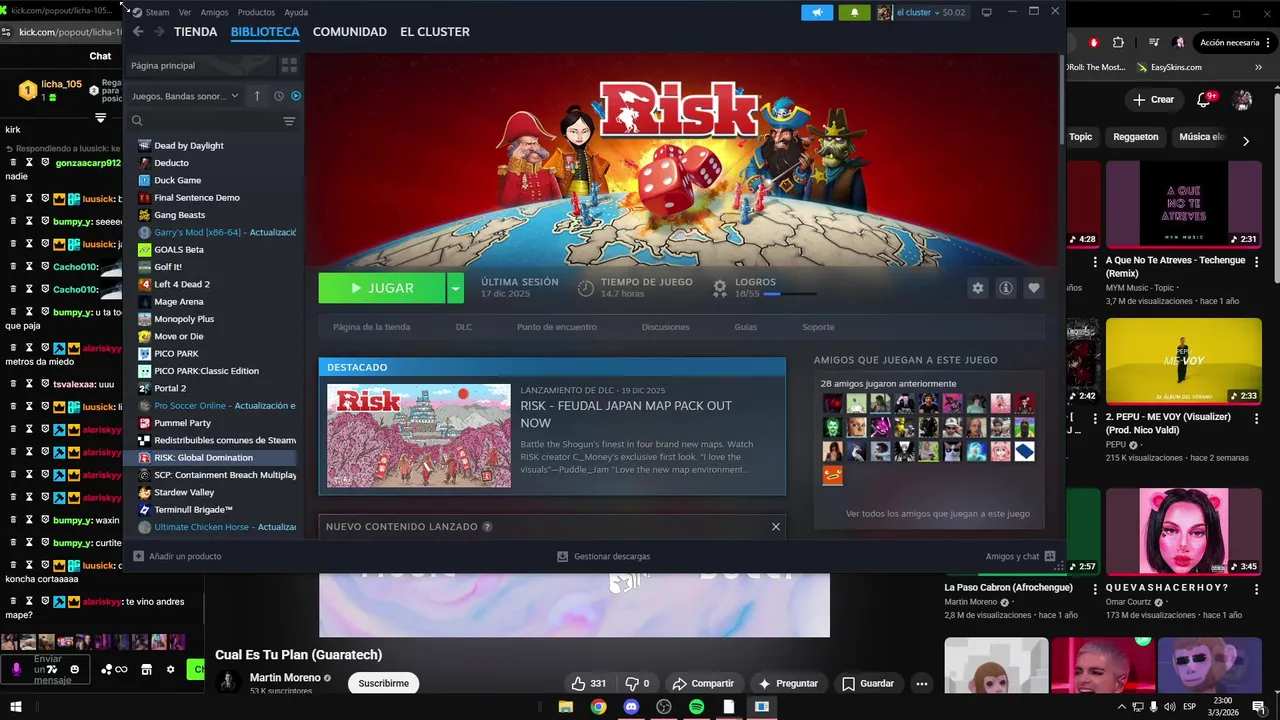This screenshot has width=1280, height=720.
Task: Open Chrome media control icon
Action: (1153, 42)
